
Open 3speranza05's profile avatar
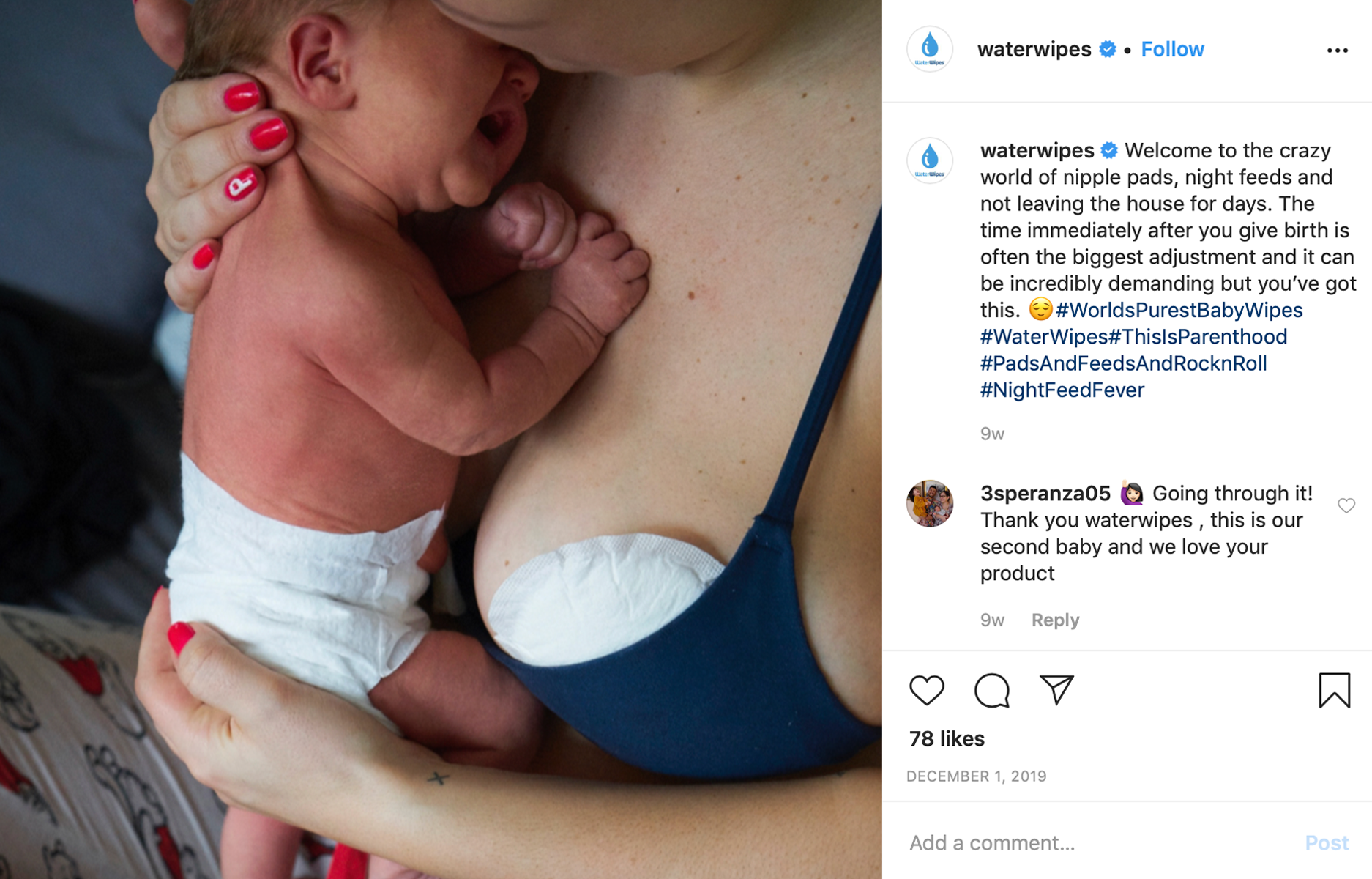pos(930,503)
